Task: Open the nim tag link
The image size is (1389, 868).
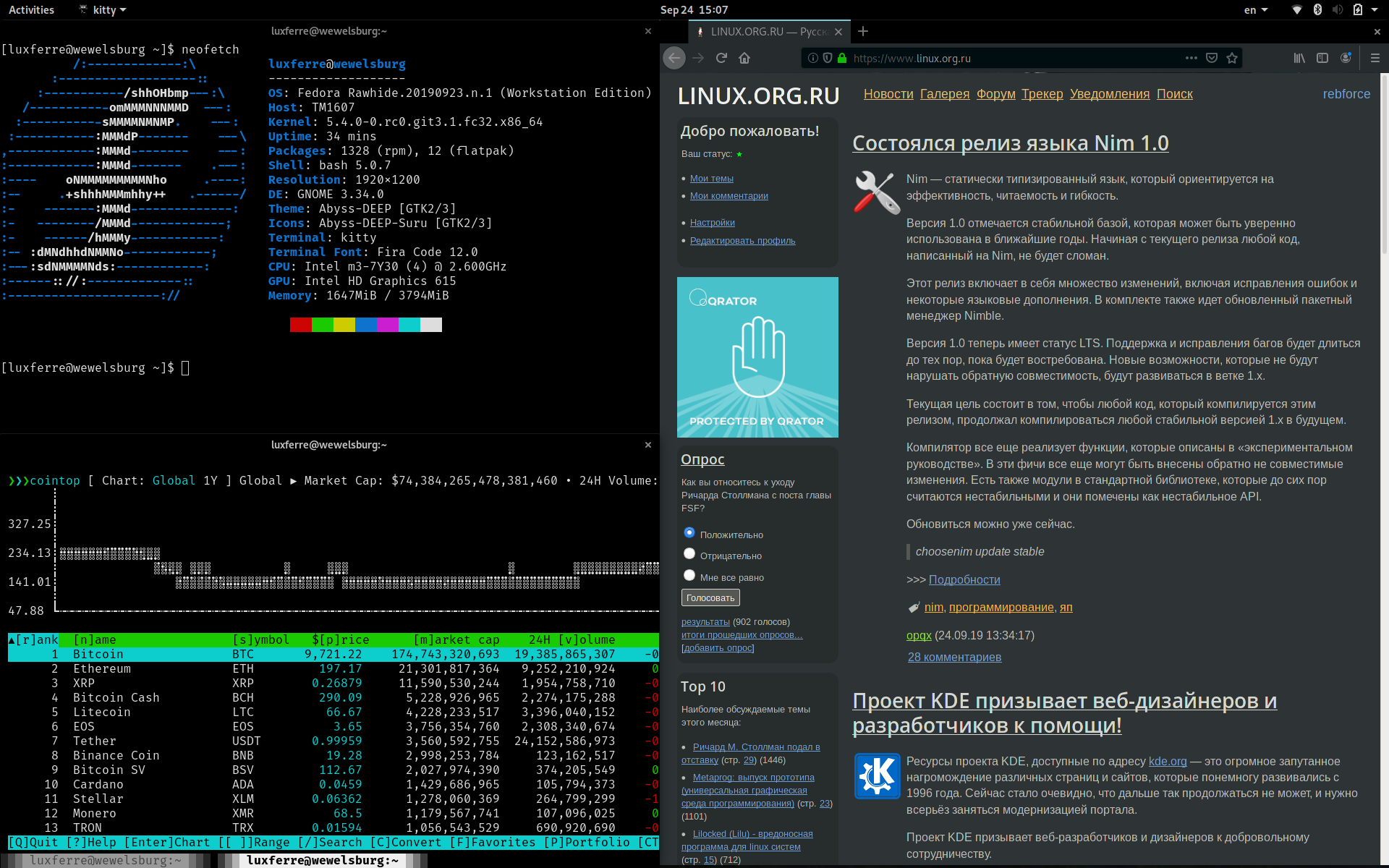Action: click(934, 607)
